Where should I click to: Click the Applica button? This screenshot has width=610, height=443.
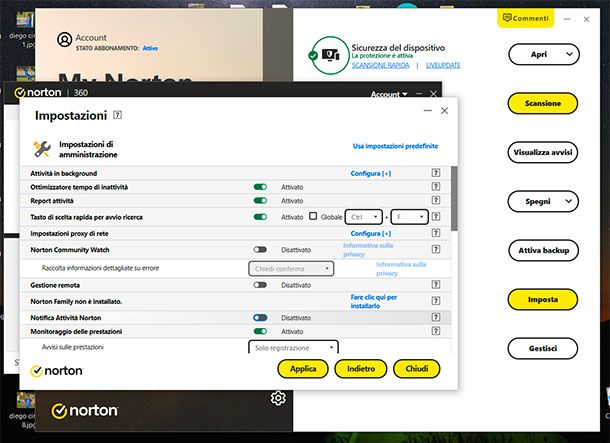(303, 368)
